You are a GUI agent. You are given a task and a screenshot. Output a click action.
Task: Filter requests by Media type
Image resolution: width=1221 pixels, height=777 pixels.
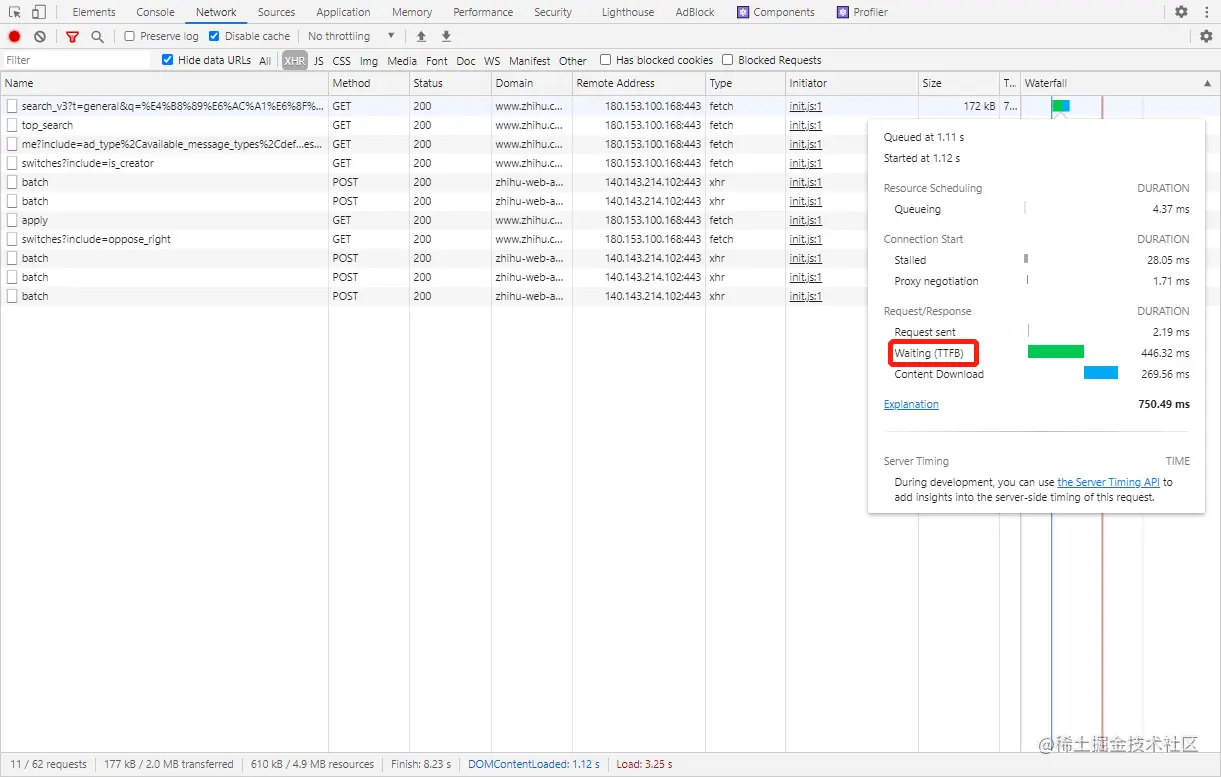pyautogui.click(x=402, y=61)
